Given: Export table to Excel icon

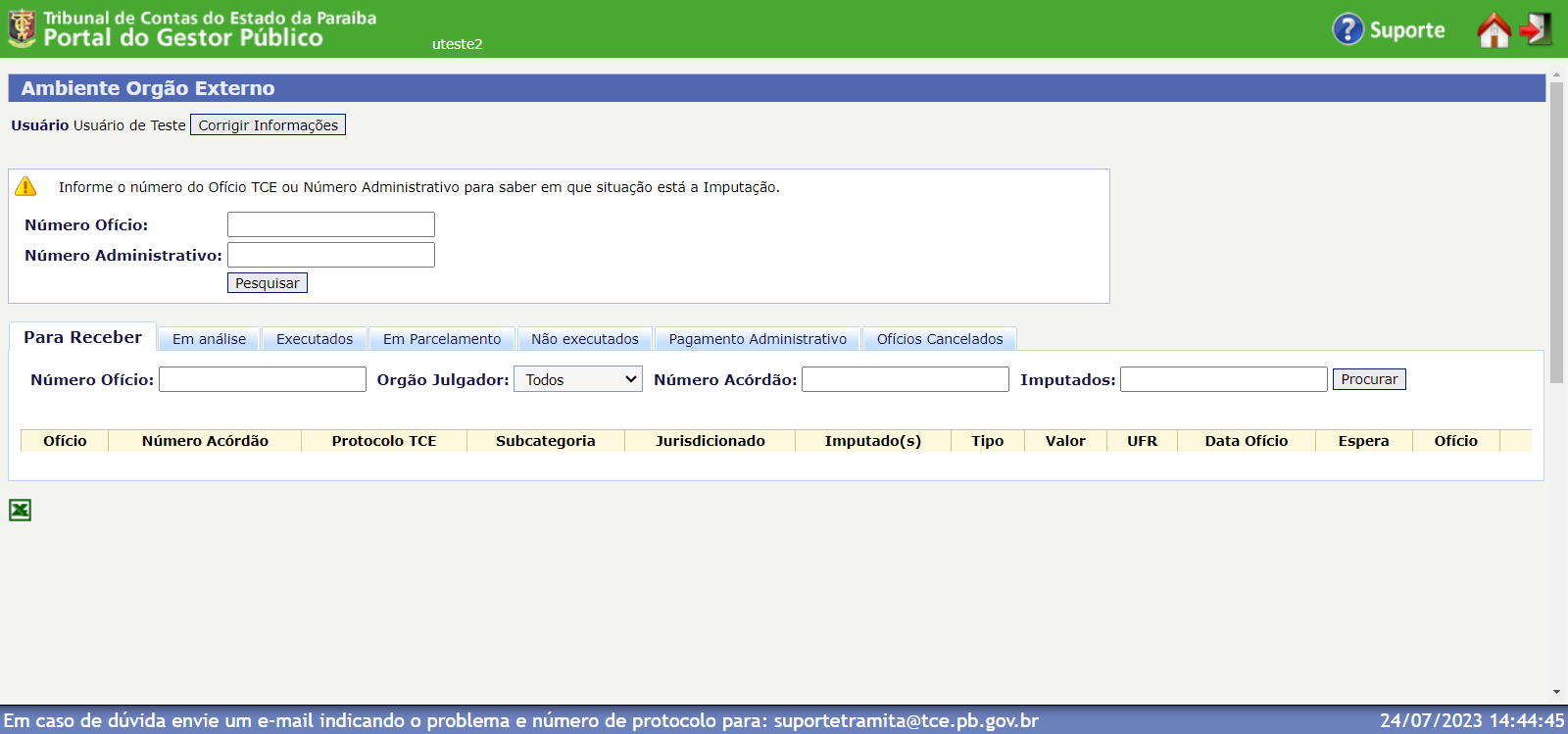Looking at the screenshot, I should click(20, 510).
